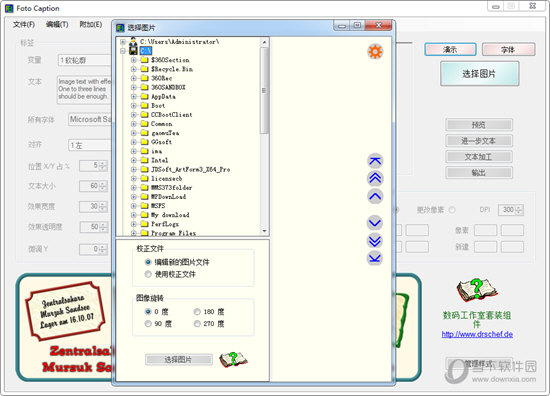The width and height of the screenshot is (550, 396).
Task: Jump to last image with bottom arrow
Action: (375, 259)
